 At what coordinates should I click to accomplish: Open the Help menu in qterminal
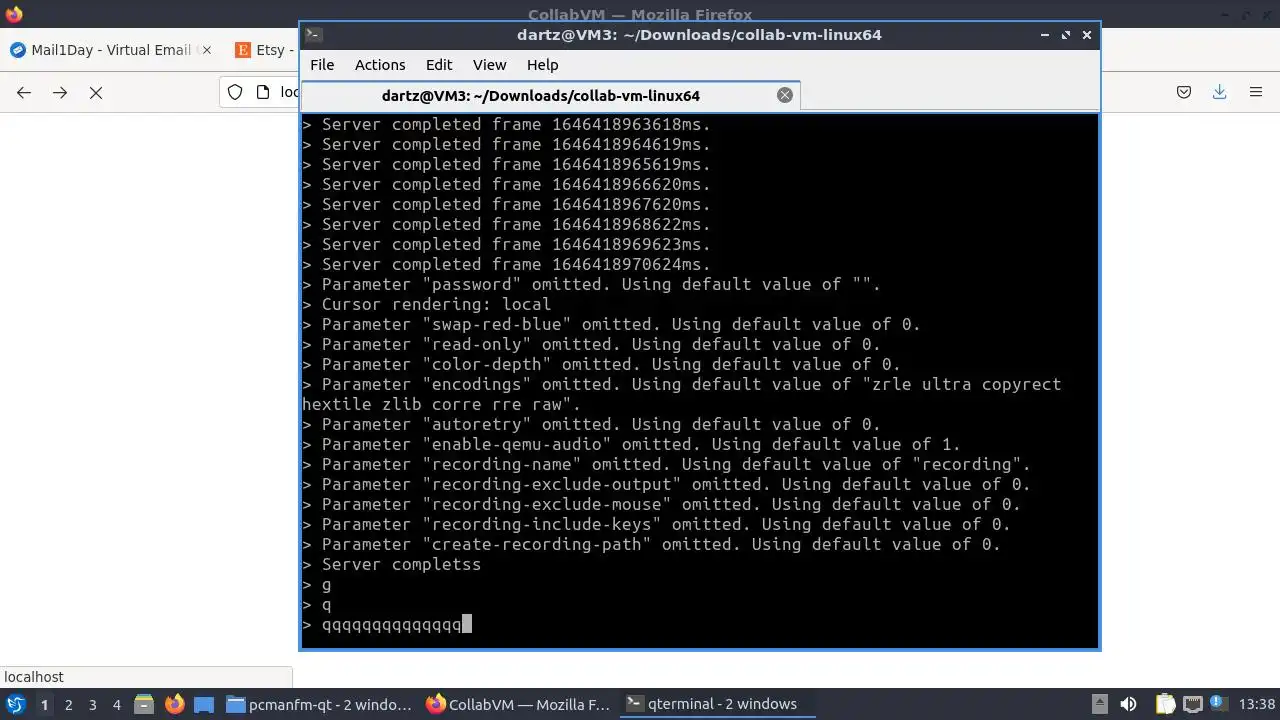tap(542, 64)
